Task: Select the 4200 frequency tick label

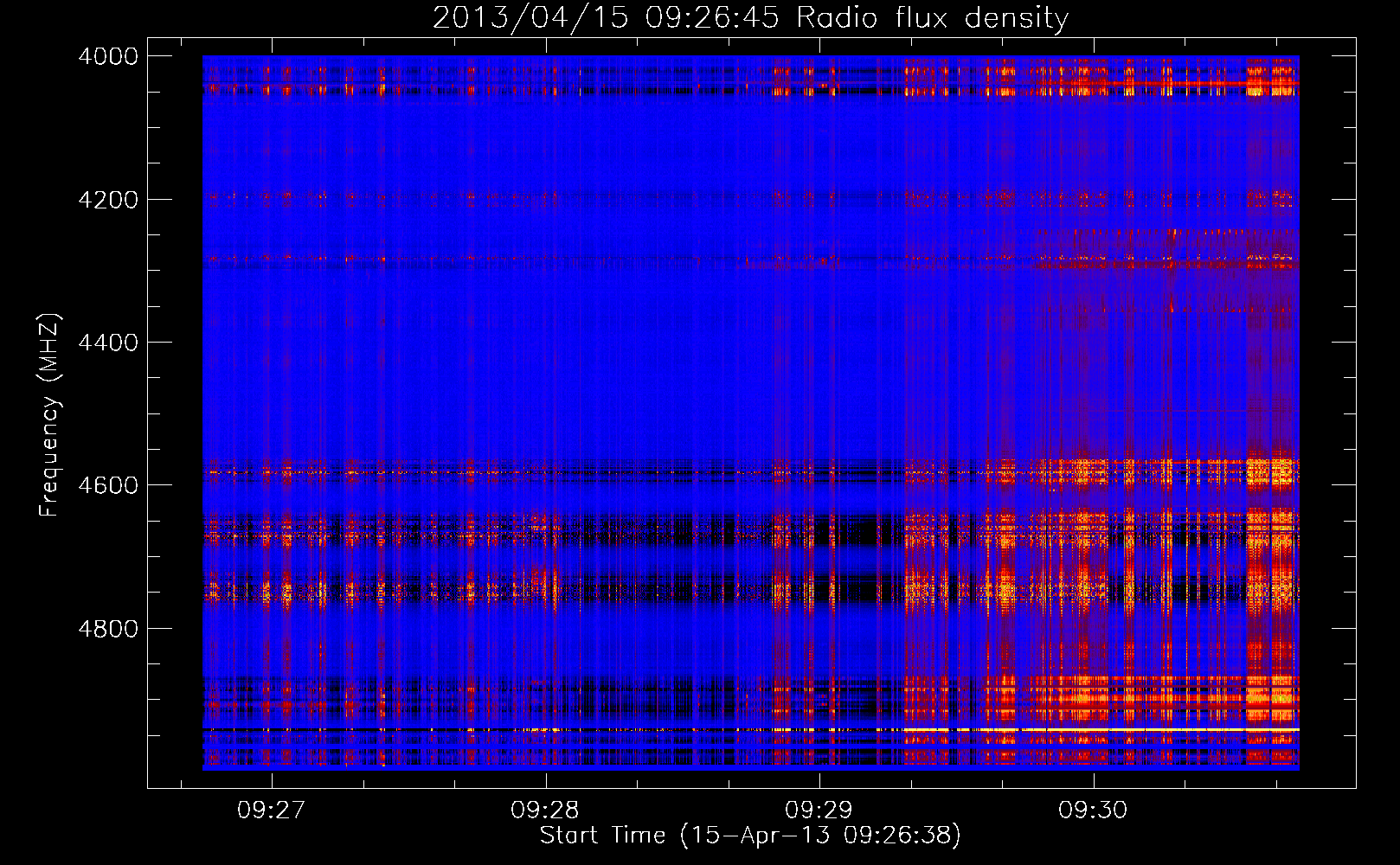Action: (x=108, y=200)
